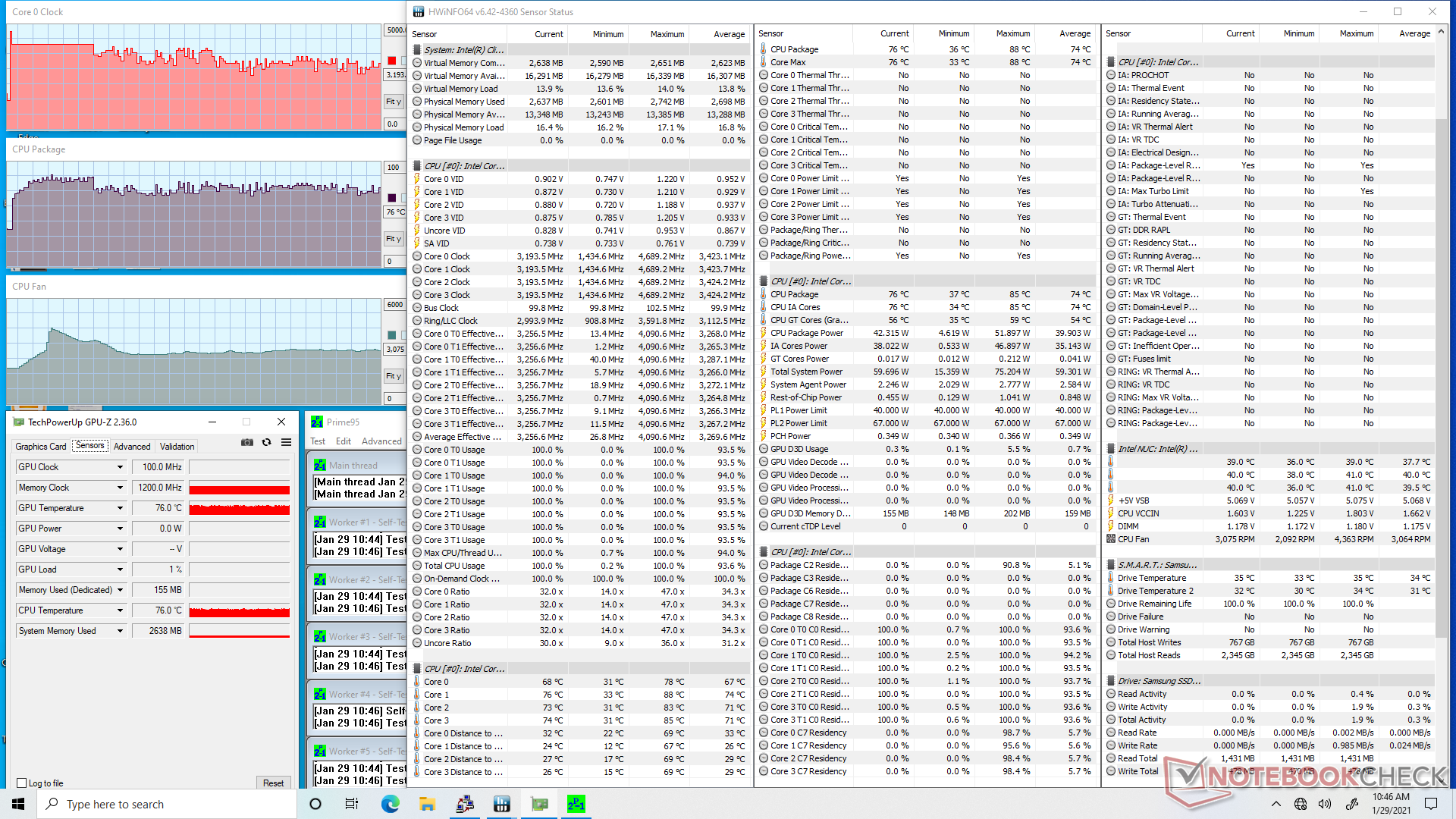Click the GPU-Z screenshot camera icon
Screen dimensions: 1456x819
(247, 442)
